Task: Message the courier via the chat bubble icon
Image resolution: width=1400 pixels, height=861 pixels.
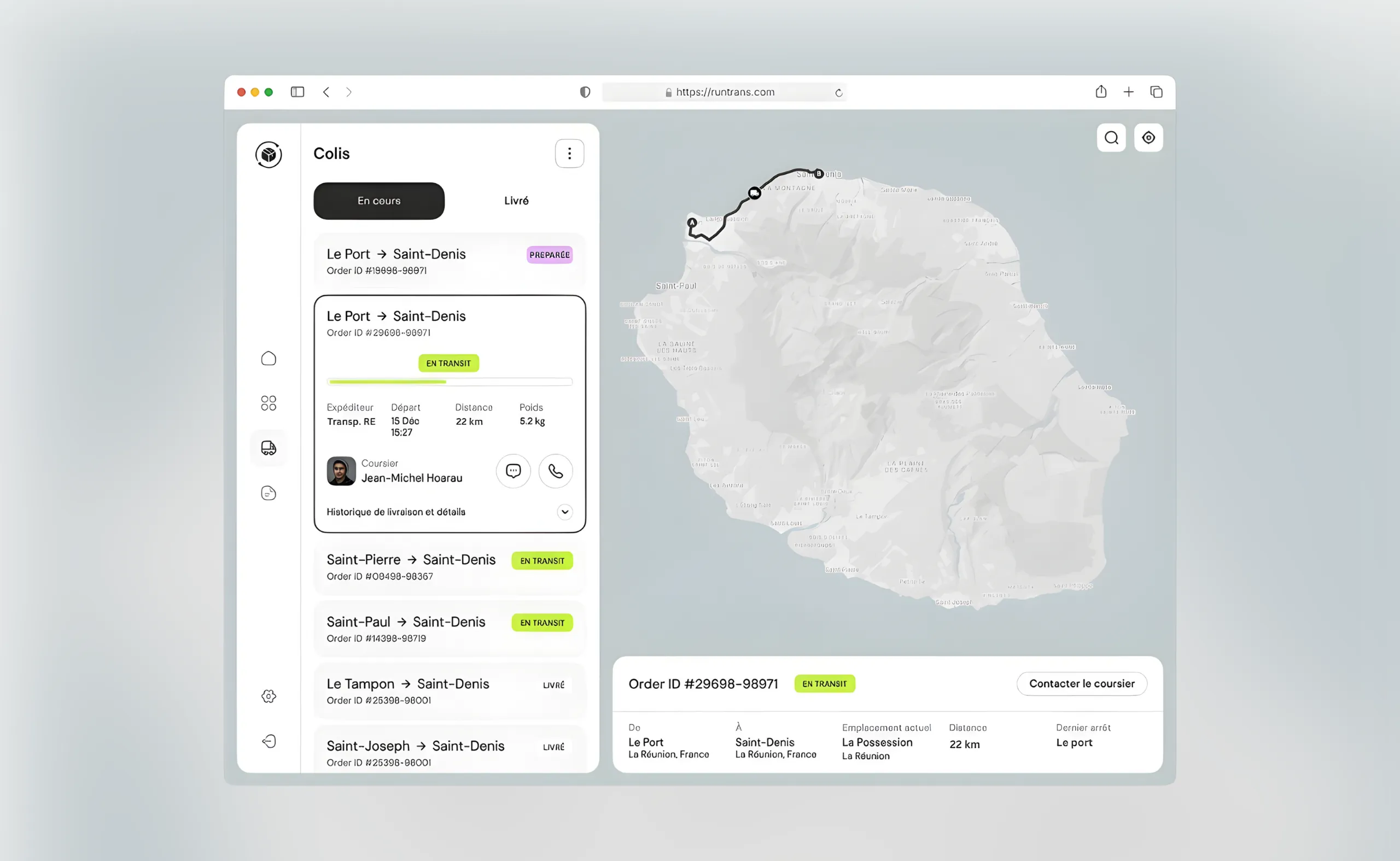Action: pos(512,471)
